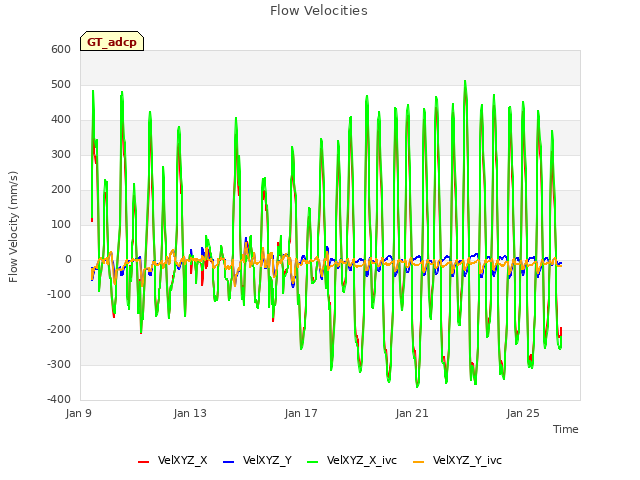The height and width of the screenshot is (480, 640).
Task: Click the 400 y-axis tick label
Action: tap(61, 120)
